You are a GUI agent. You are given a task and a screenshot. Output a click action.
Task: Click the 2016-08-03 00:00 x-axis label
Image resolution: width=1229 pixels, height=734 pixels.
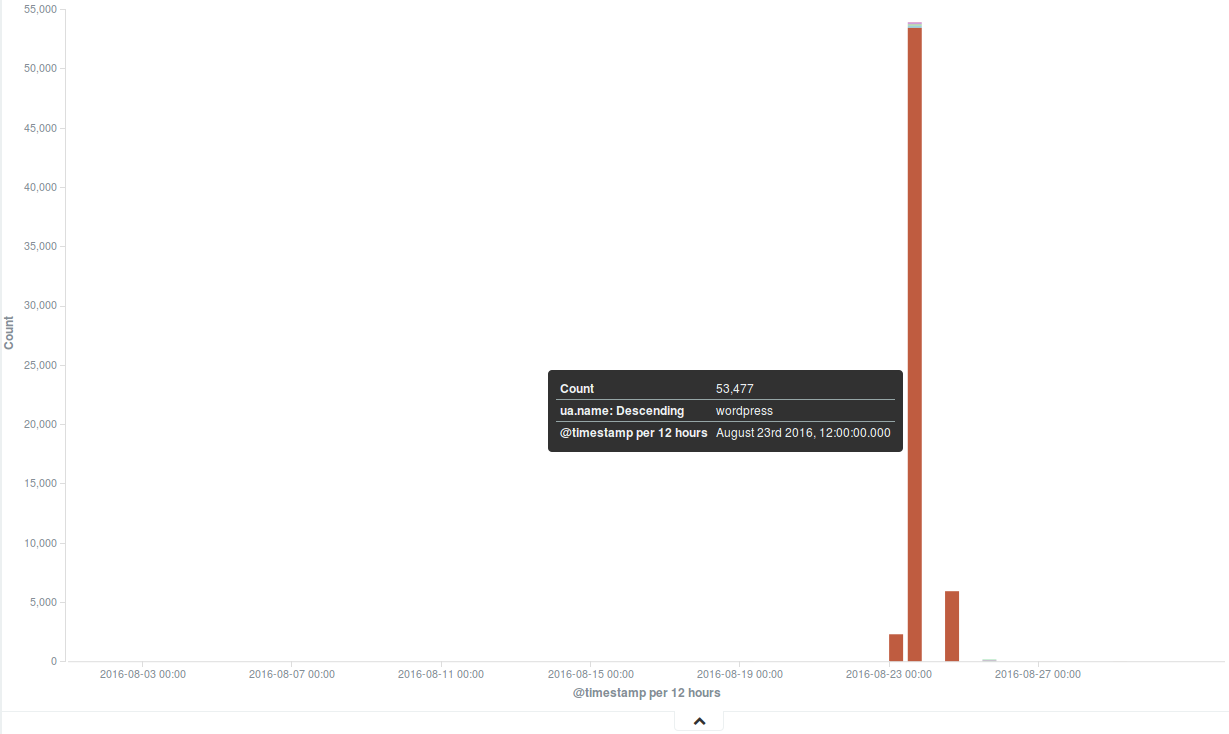pyautogui.click(x=143, y=674)
